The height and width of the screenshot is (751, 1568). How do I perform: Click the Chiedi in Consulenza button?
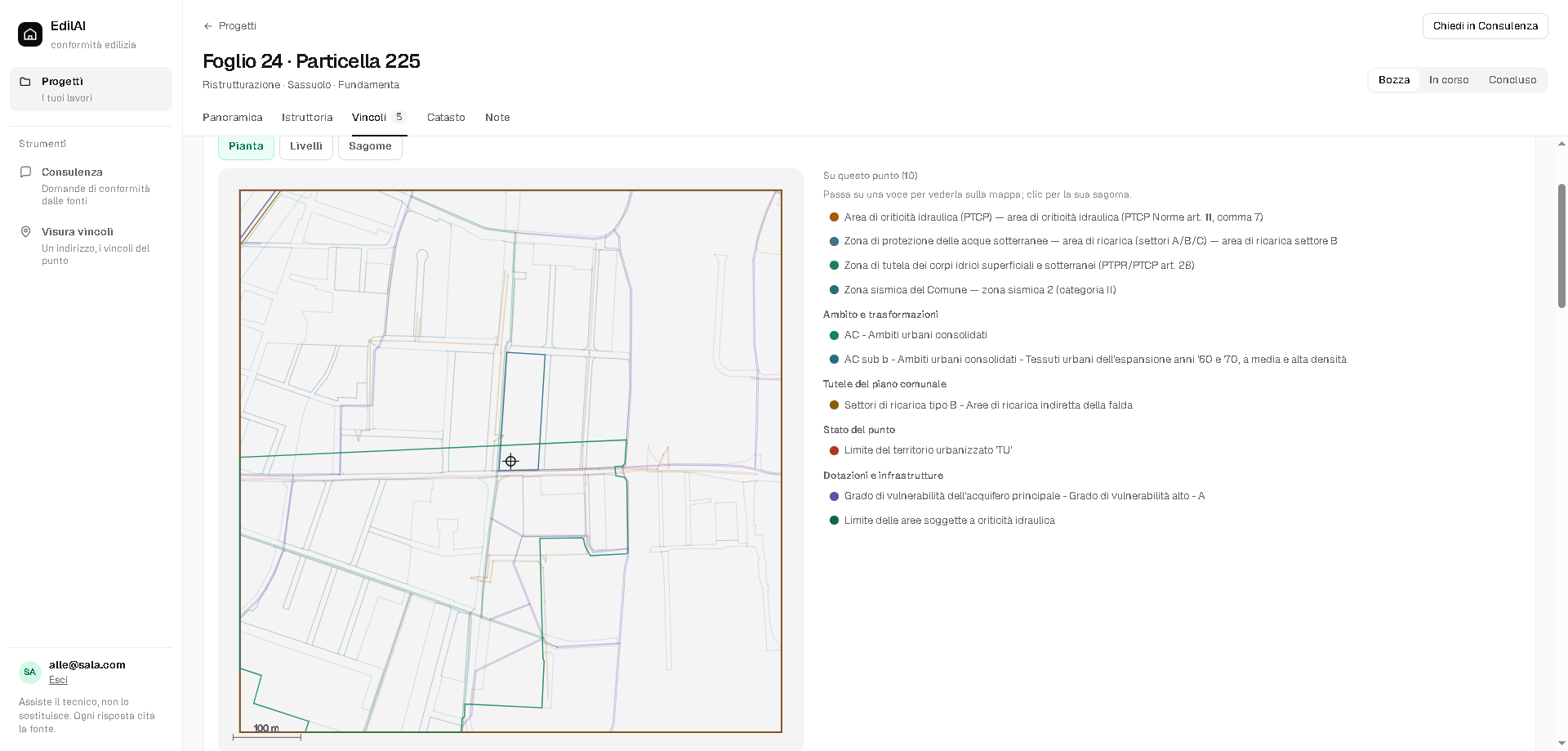point(1486,26)
